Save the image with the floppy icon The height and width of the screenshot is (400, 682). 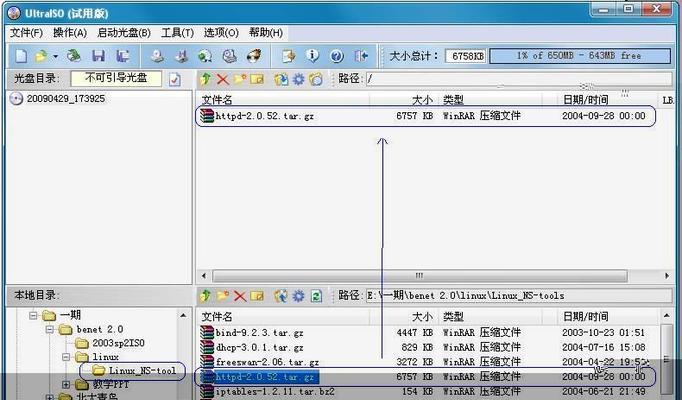click(99, 56)
